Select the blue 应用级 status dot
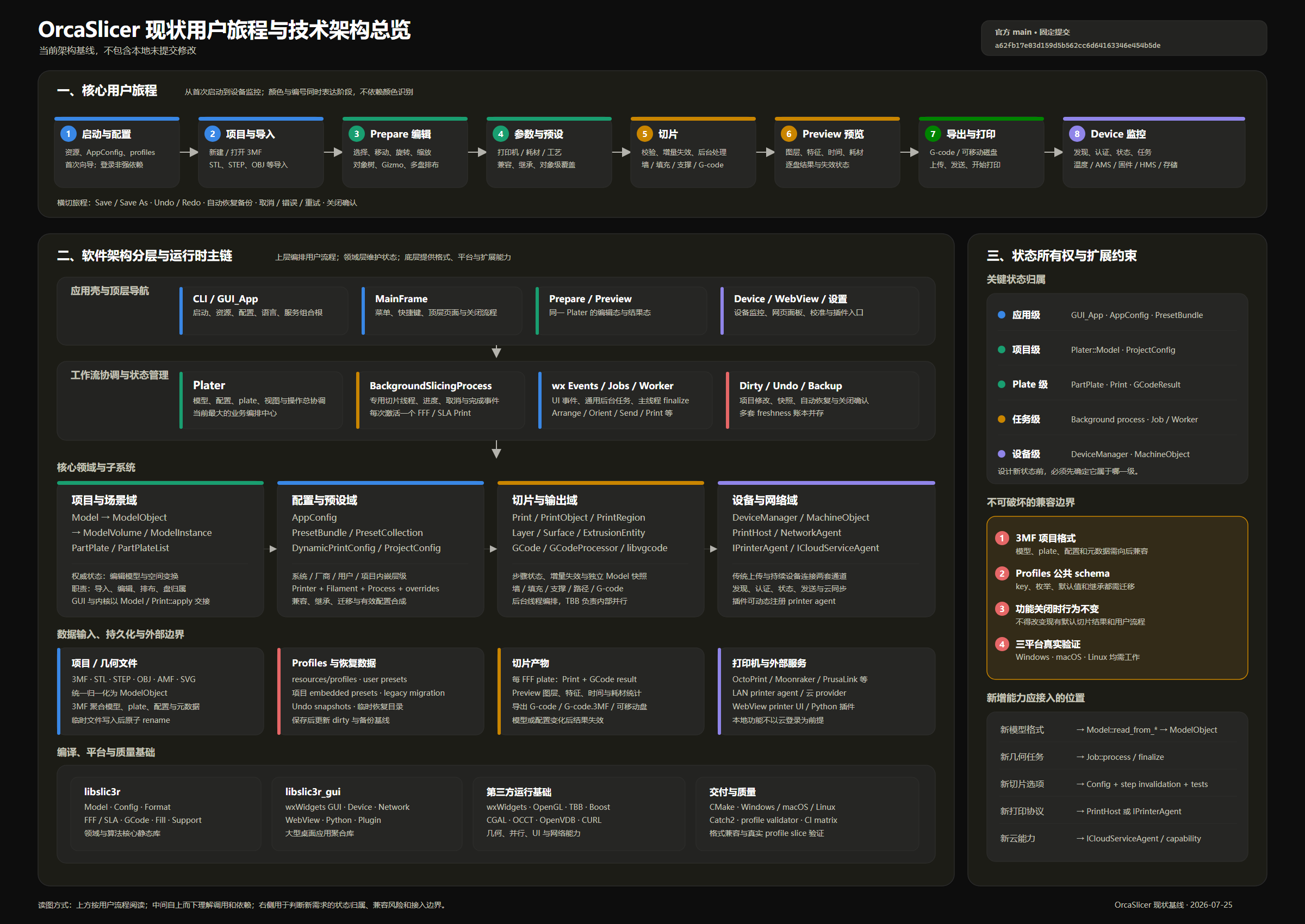 [1002, 315]
